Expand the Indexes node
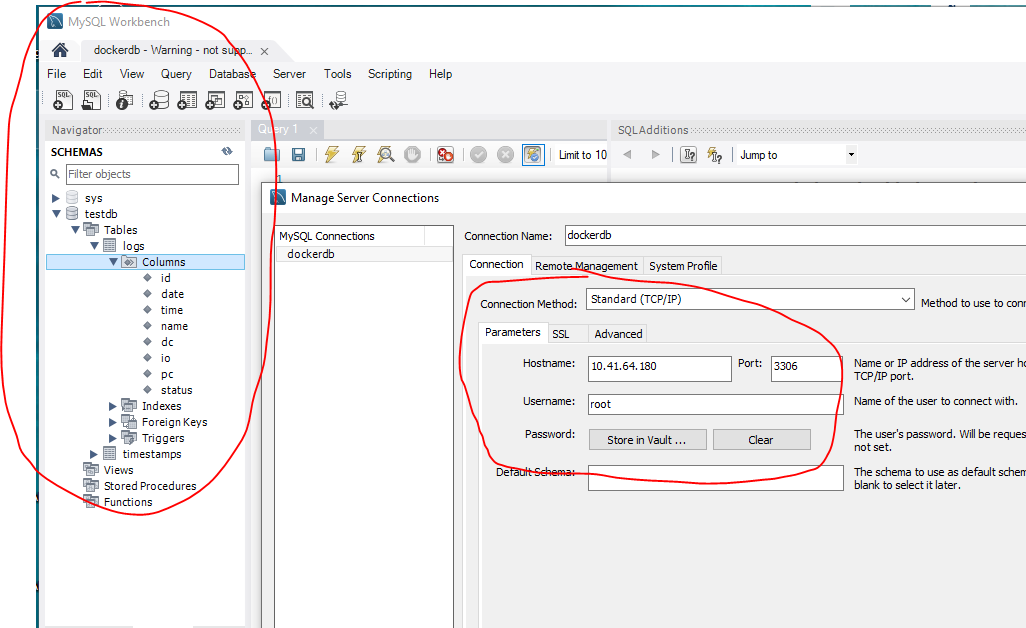Screen dimensions: 1026x628 pyautogui.click(x=113, y=406)
